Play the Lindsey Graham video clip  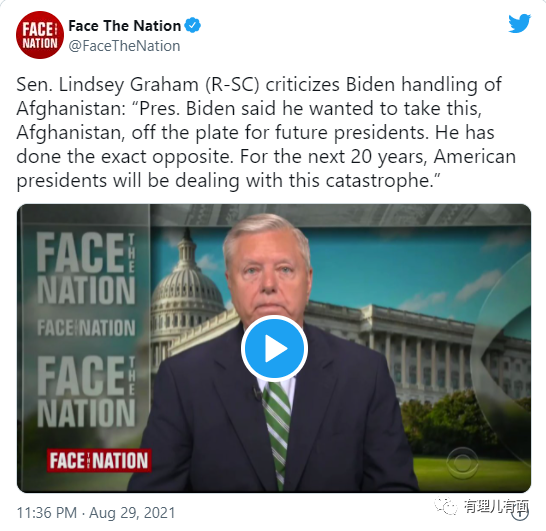click(274, 348)
